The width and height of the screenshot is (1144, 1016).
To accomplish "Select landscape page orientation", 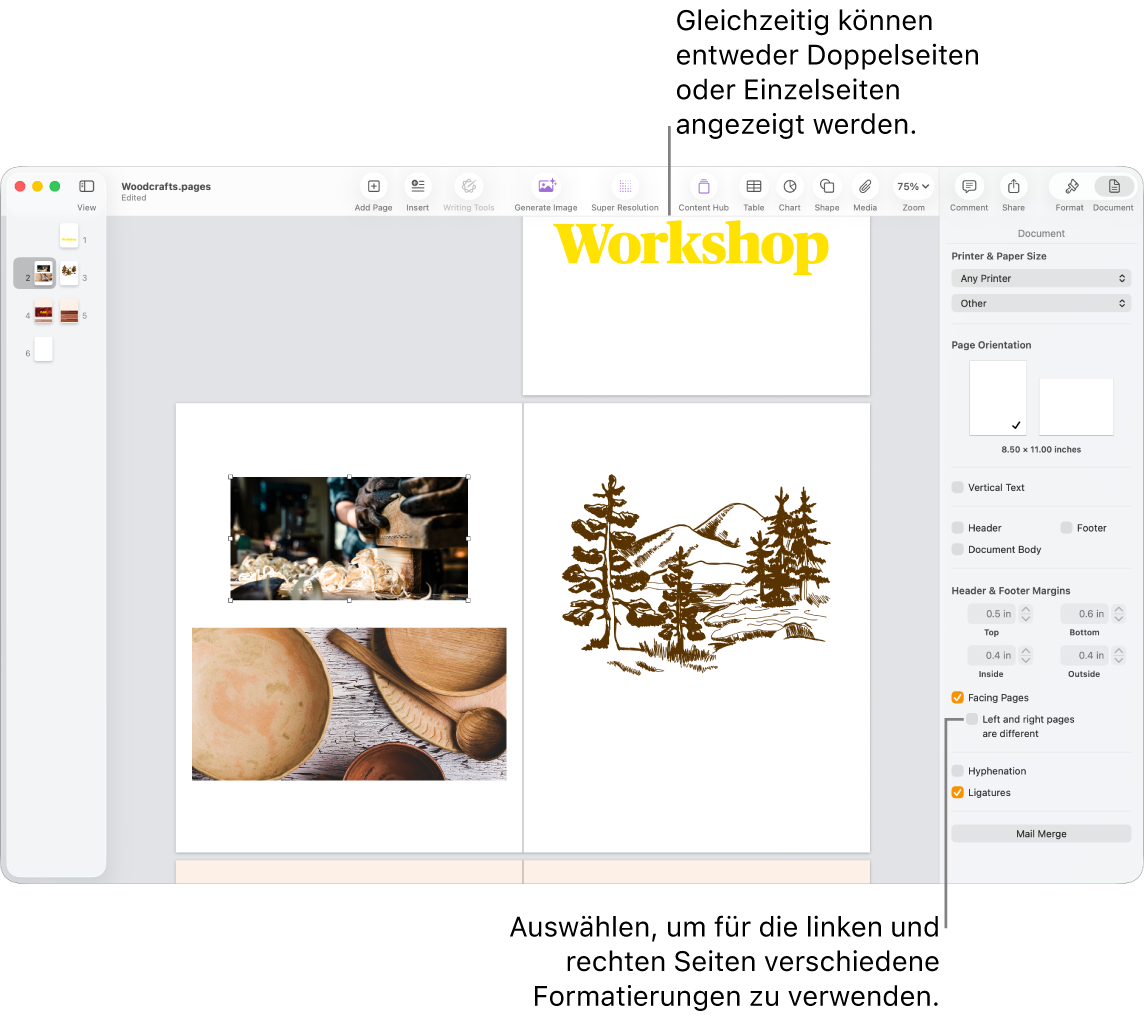I will tap(1076, 407).
